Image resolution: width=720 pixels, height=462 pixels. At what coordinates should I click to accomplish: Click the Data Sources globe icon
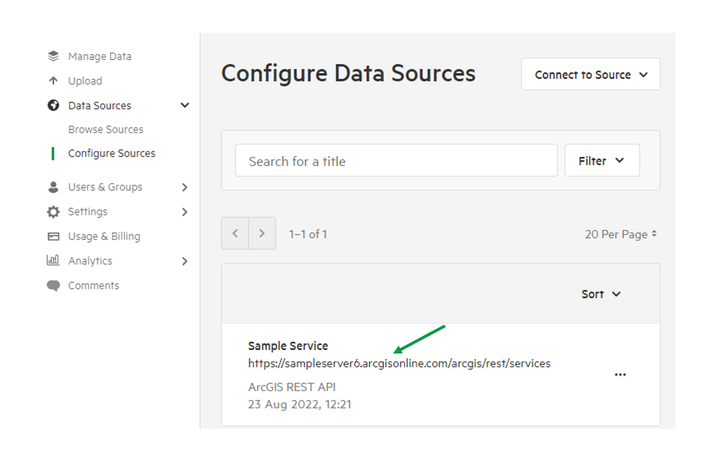53,105
